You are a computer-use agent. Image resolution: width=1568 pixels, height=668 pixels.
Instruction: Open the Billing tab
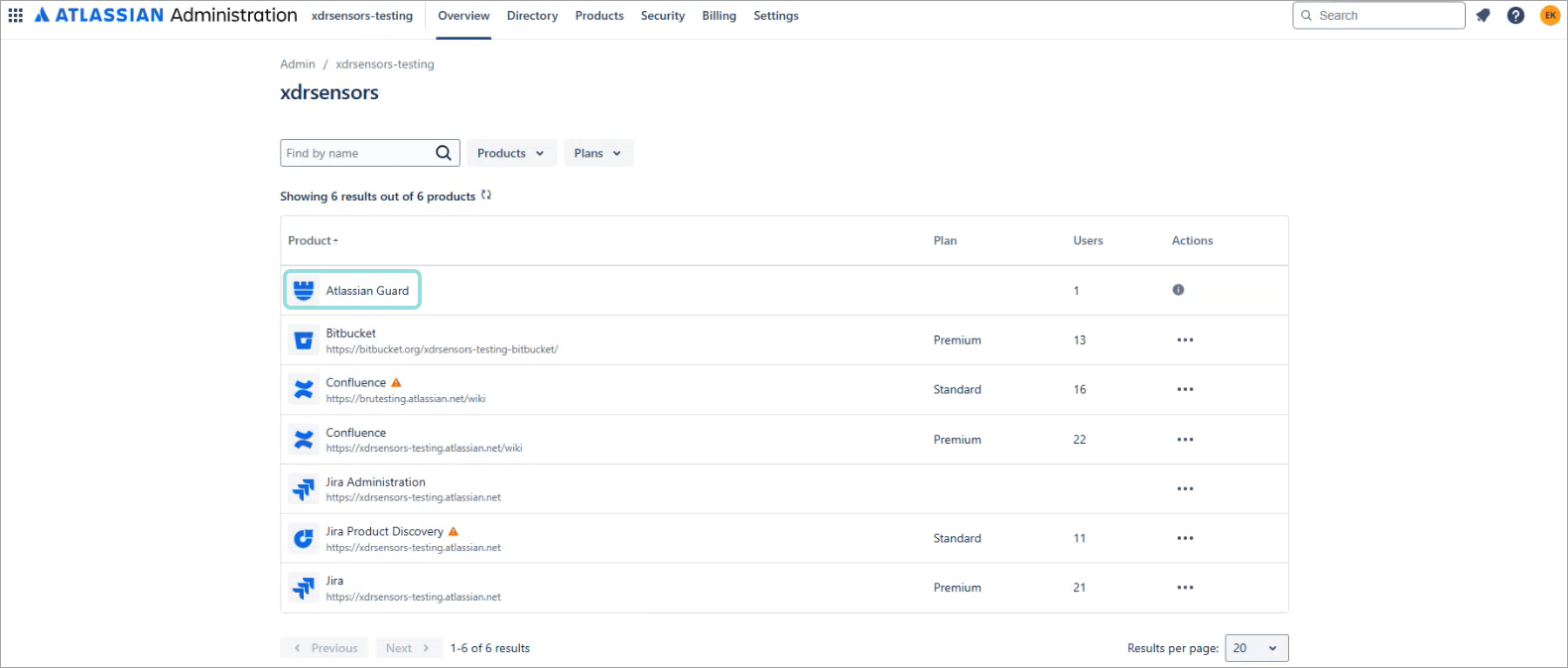point(719,16)
